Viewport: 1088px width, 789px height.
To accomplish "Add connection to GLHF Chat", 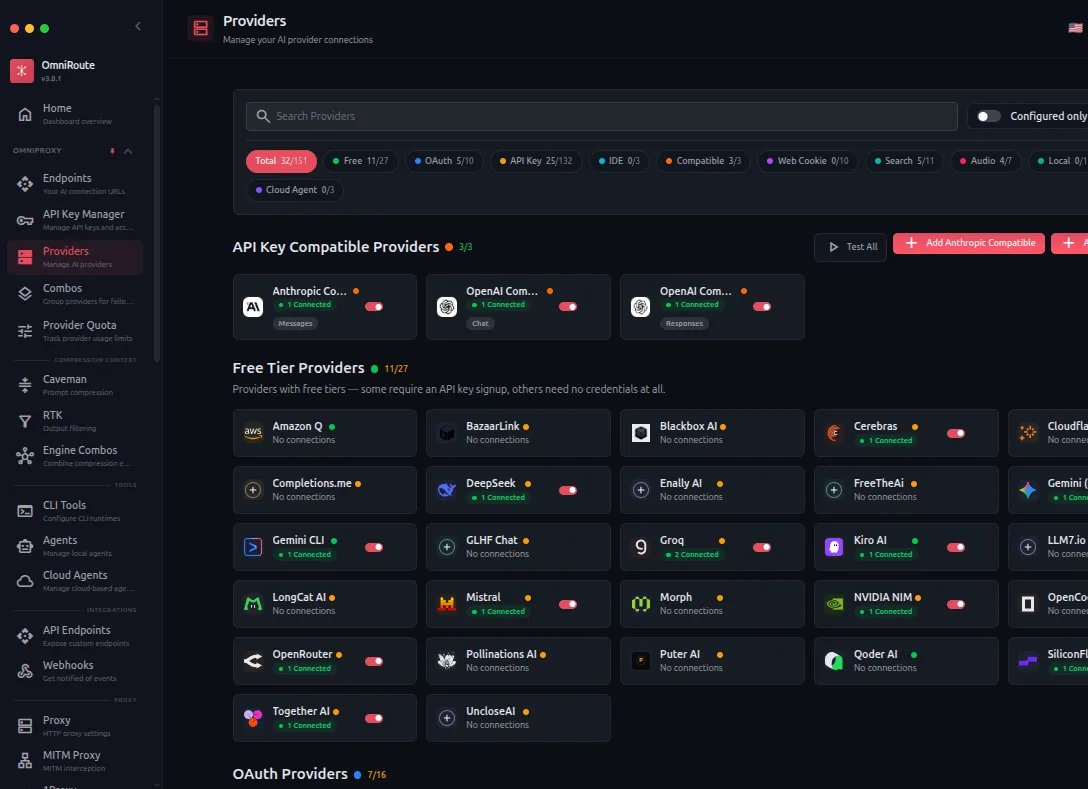I will point(447,547).
